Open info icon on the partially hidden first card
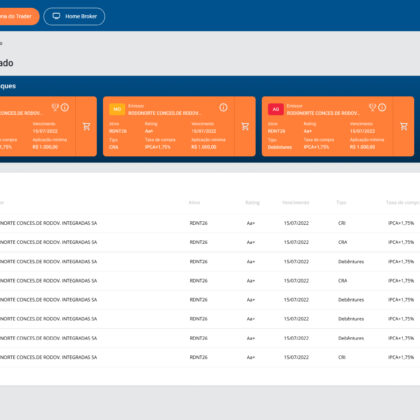The height and width of the screenshot is (420, 420). pyautogui.click(x=65, y=107)
